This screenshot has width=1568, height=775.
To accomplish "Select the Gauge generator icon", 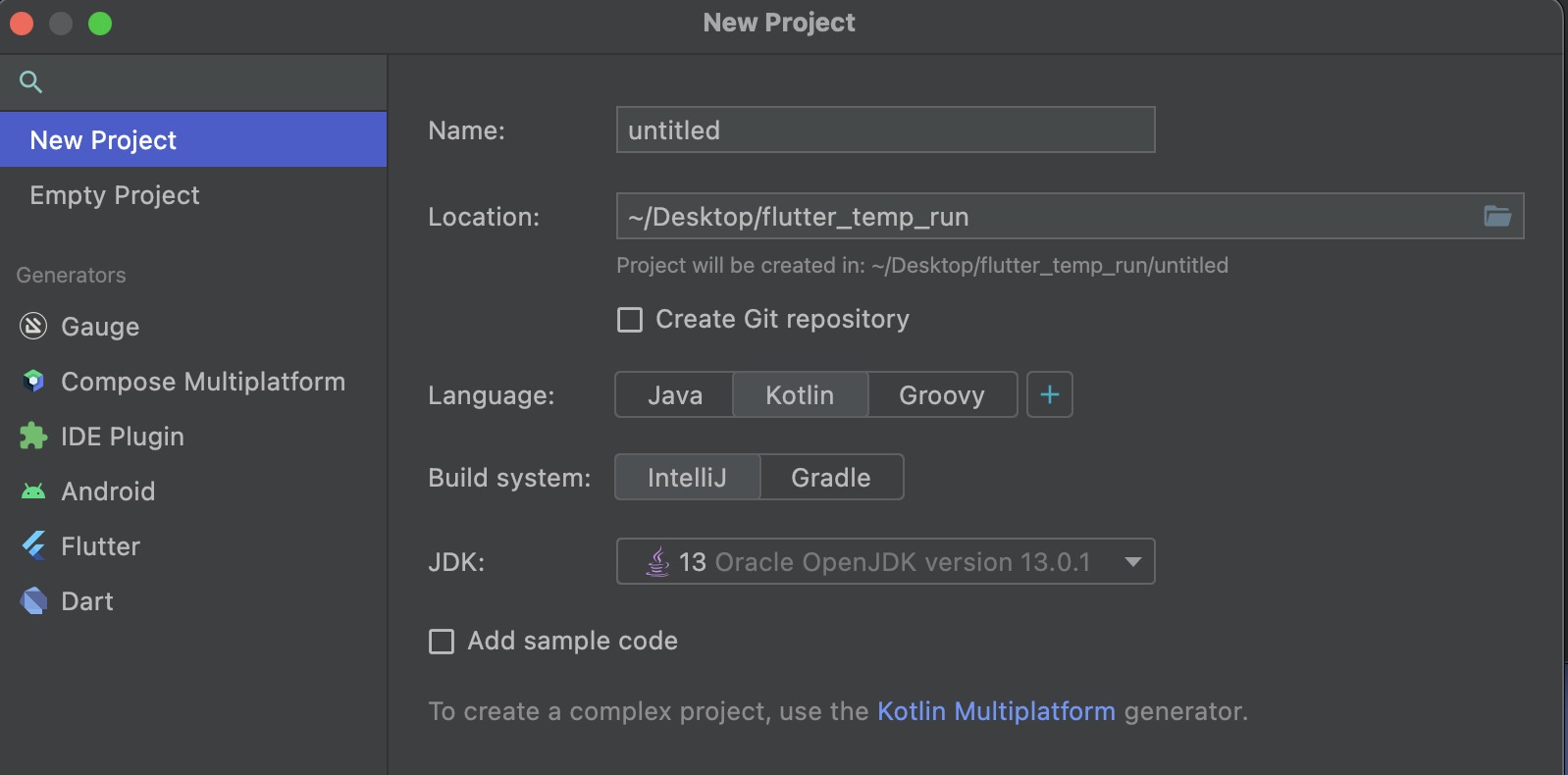I will coord(33,327).
